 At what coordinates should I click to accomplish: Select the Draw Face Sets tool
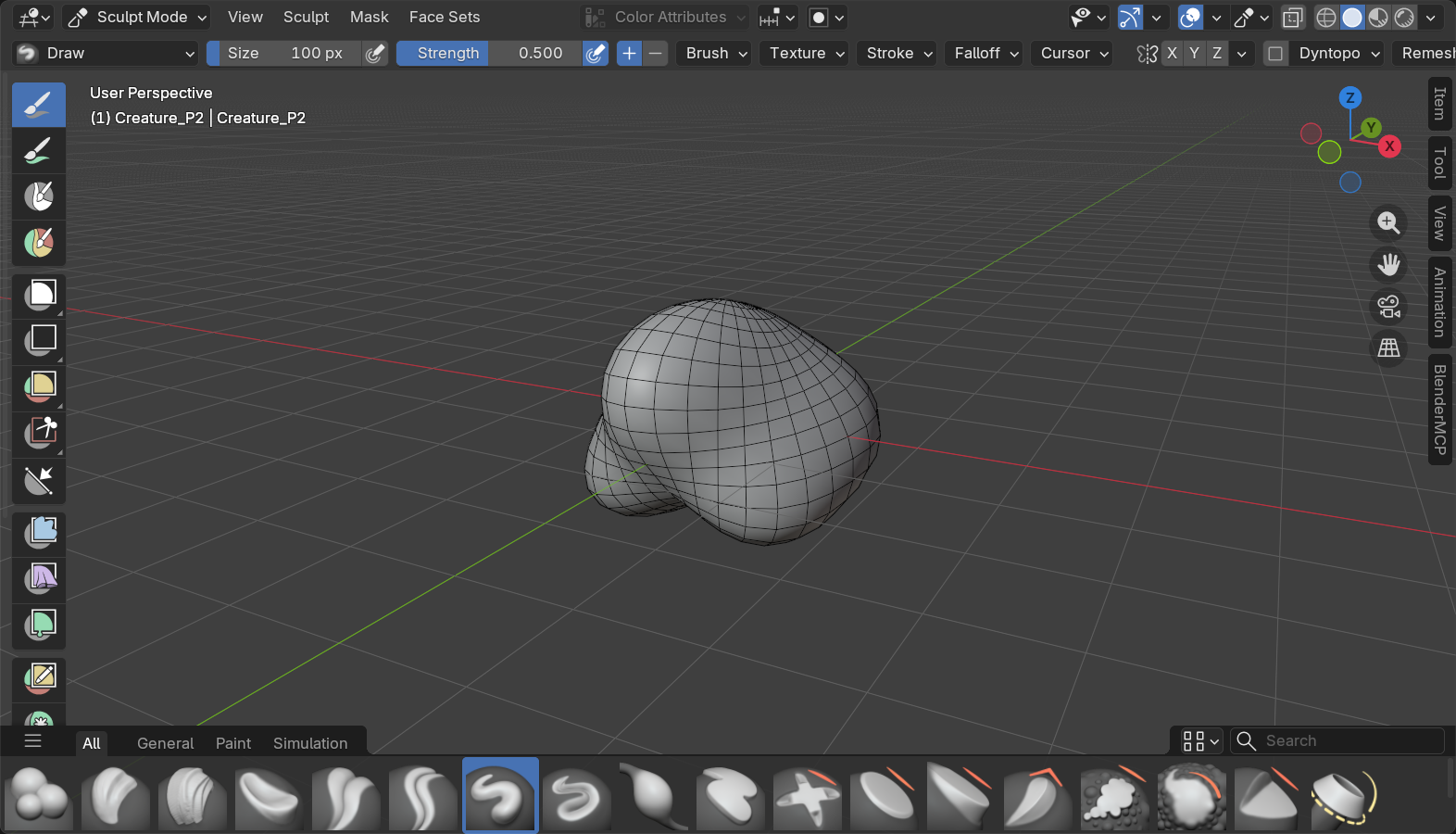point(39,243)
